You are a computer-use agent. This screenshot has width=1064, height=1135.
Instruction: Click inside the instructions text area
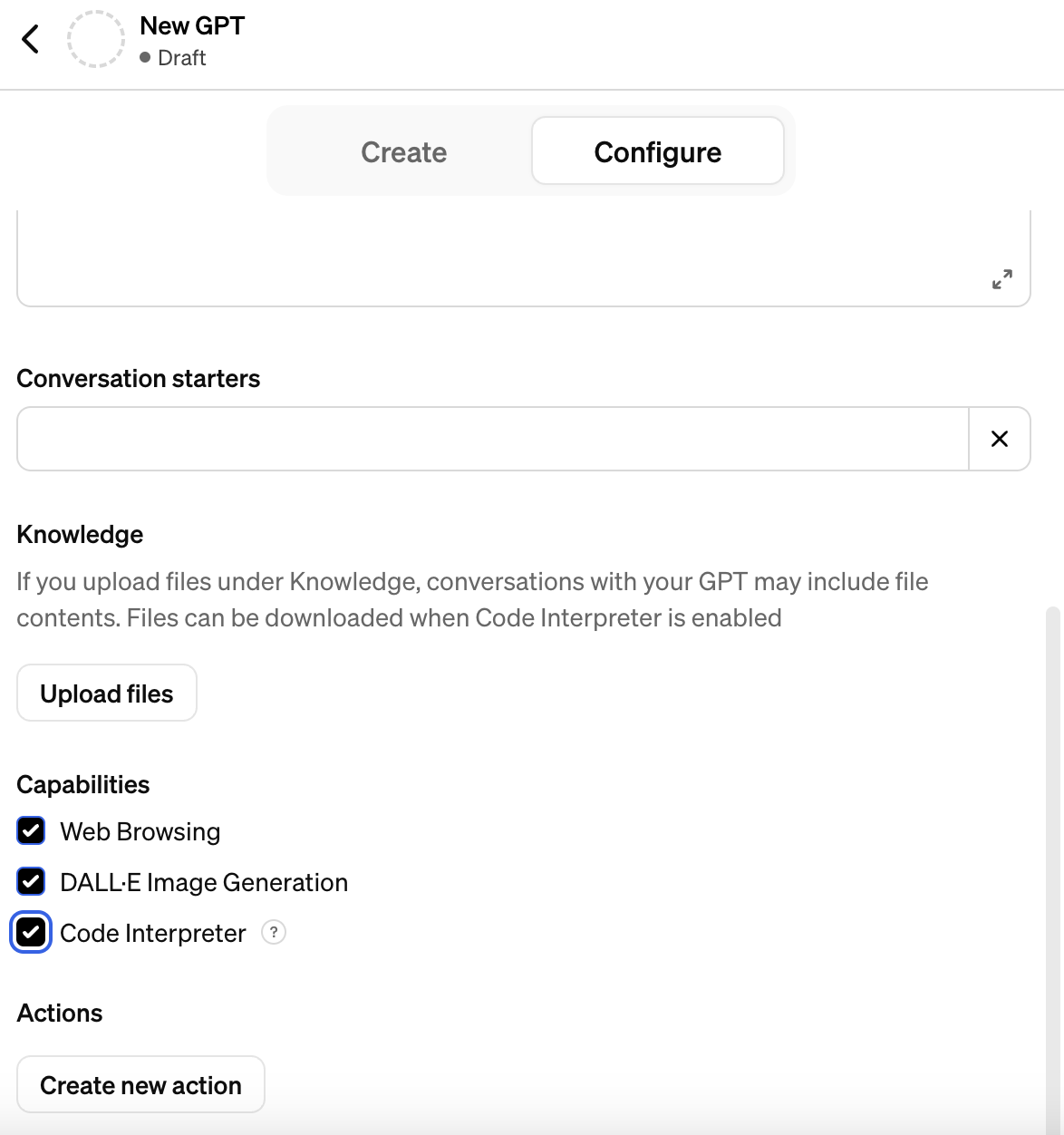[x=524, y=258]
